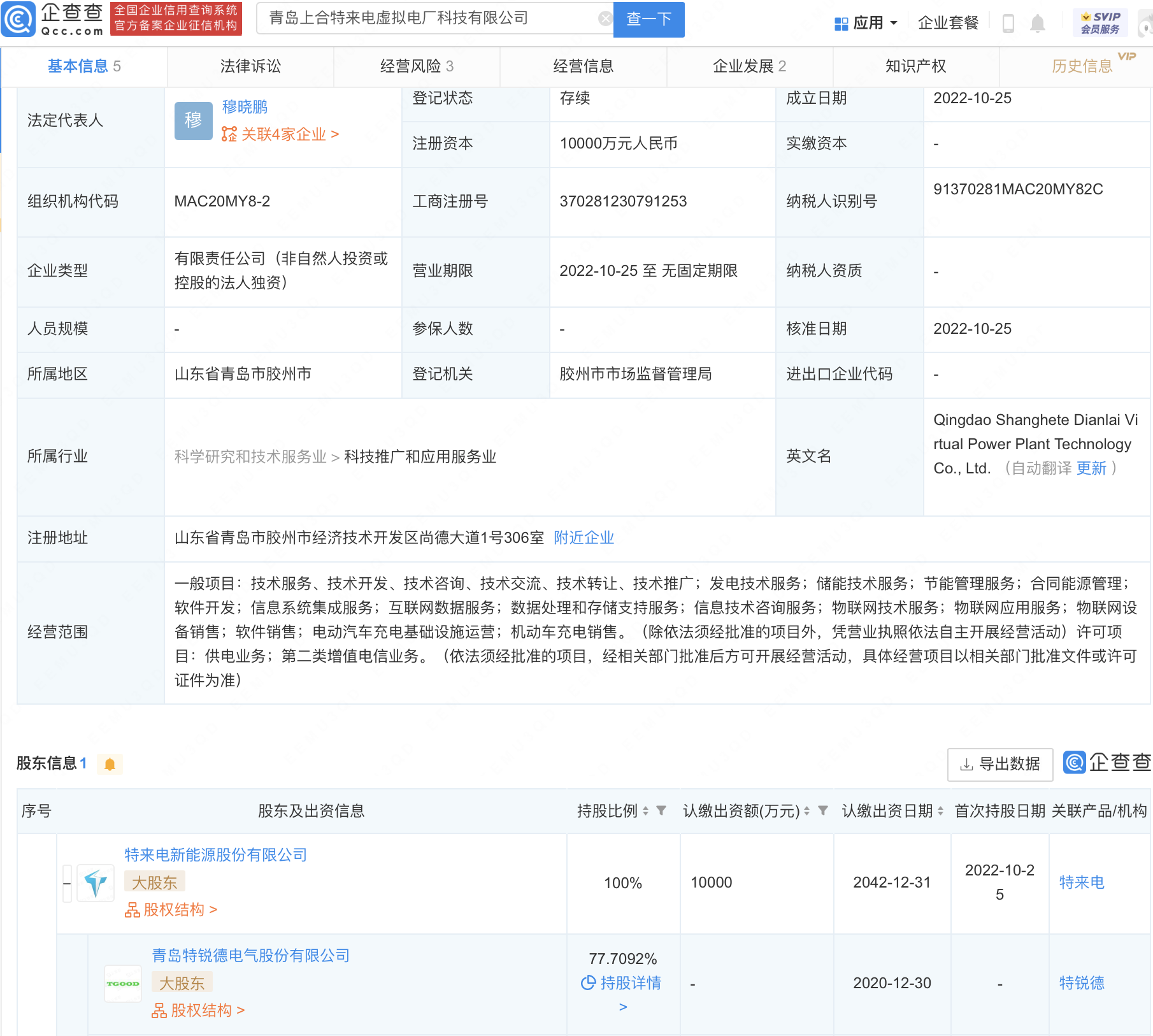This screenshot has height=1036, width=1153.
Task: Click the apps grid icon
Action: pyautogui.click(x=841, y=24)
